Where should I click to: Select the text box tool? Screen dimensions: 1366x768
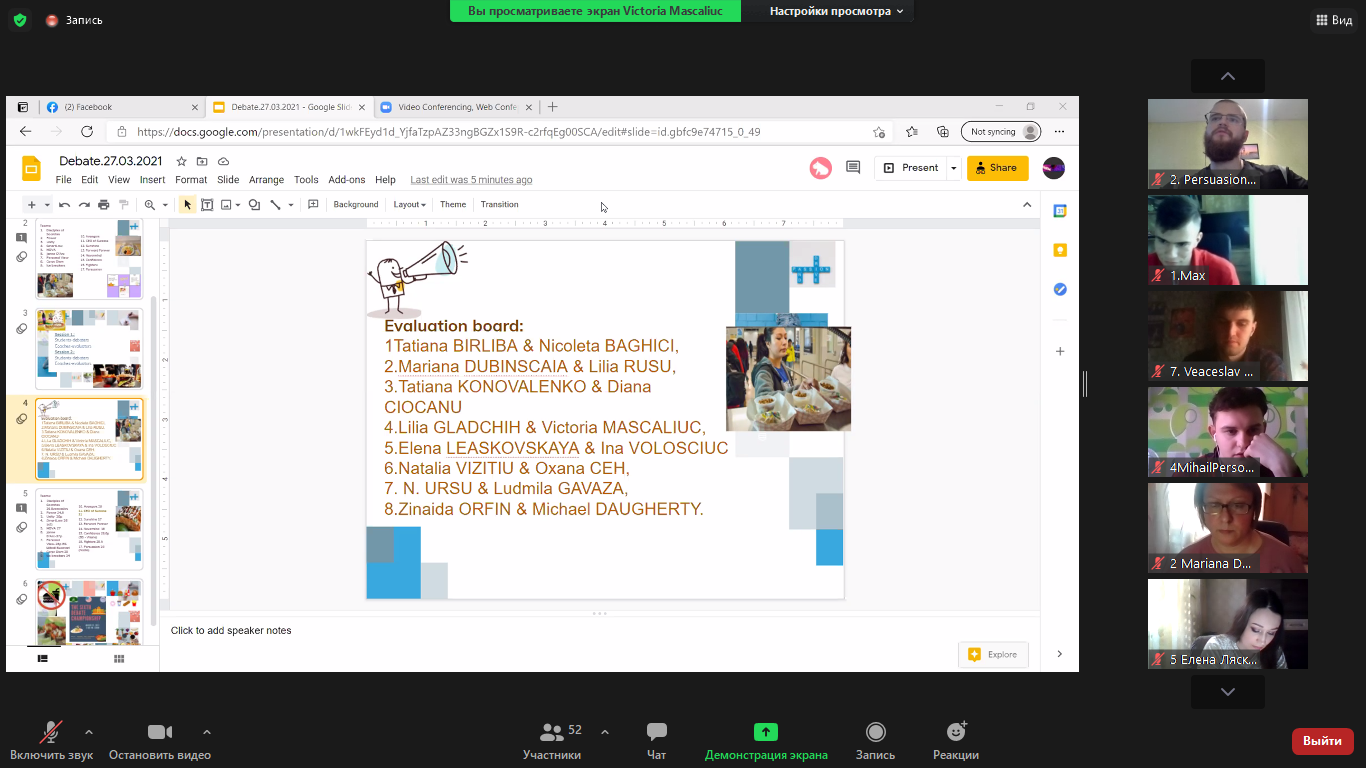point(207,205)
